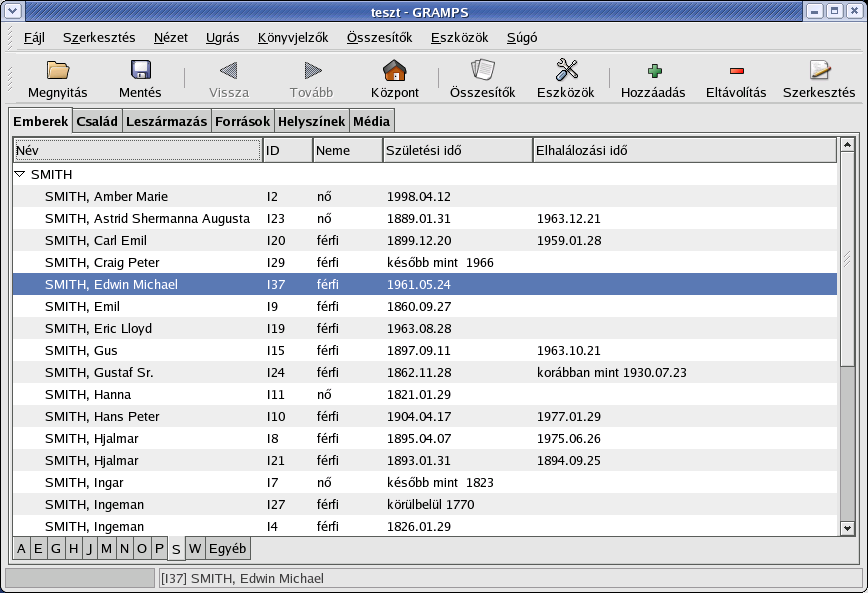Screen dimensions: 868x593
Task: Select row SMITH, Amber Marie
Action: pos(106,196)
